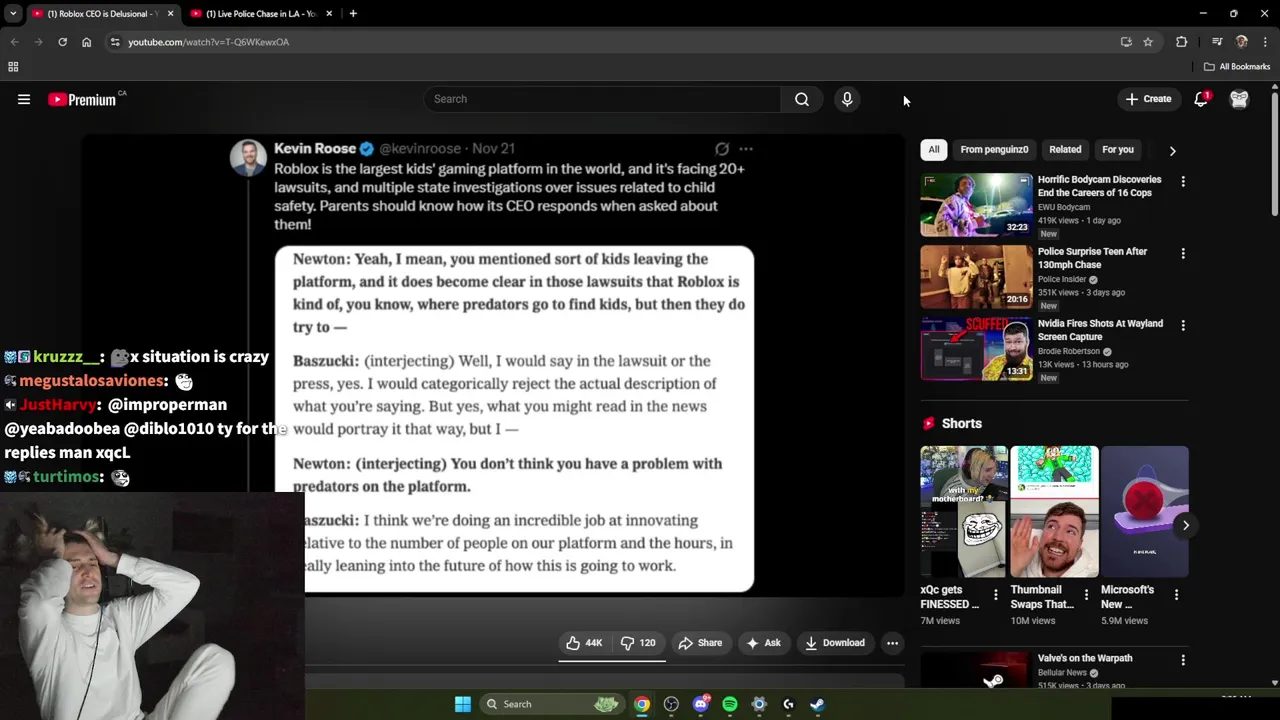Select the From penguinz0 chip
The height and width of the screenshot is (720, 1280).
pyautogui.click(x=994, y=150)
